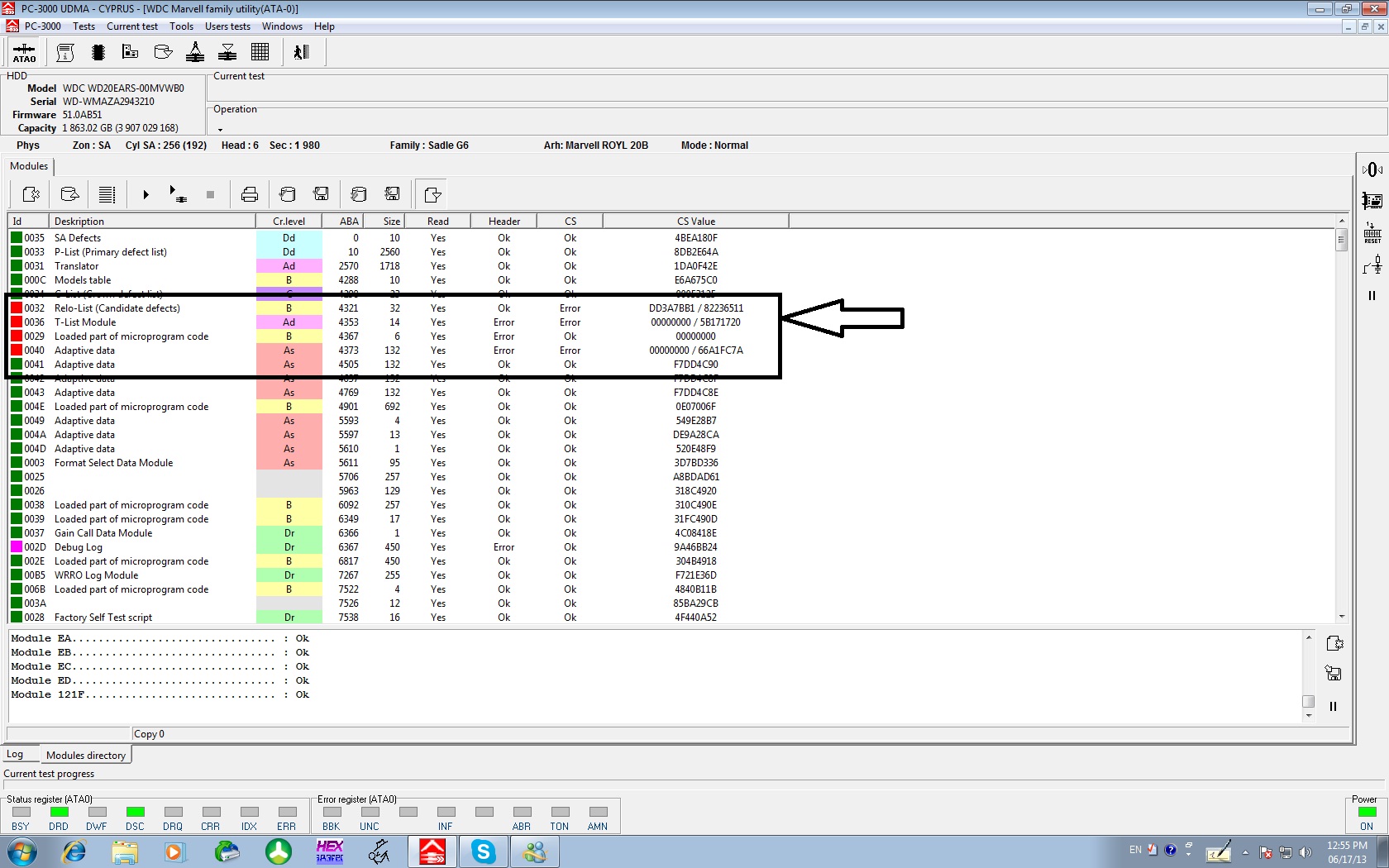Image resolution: width=1389 pixels, height=868 pixels.
Task: Open the Windows menu
Action: [x=282, y=26]
